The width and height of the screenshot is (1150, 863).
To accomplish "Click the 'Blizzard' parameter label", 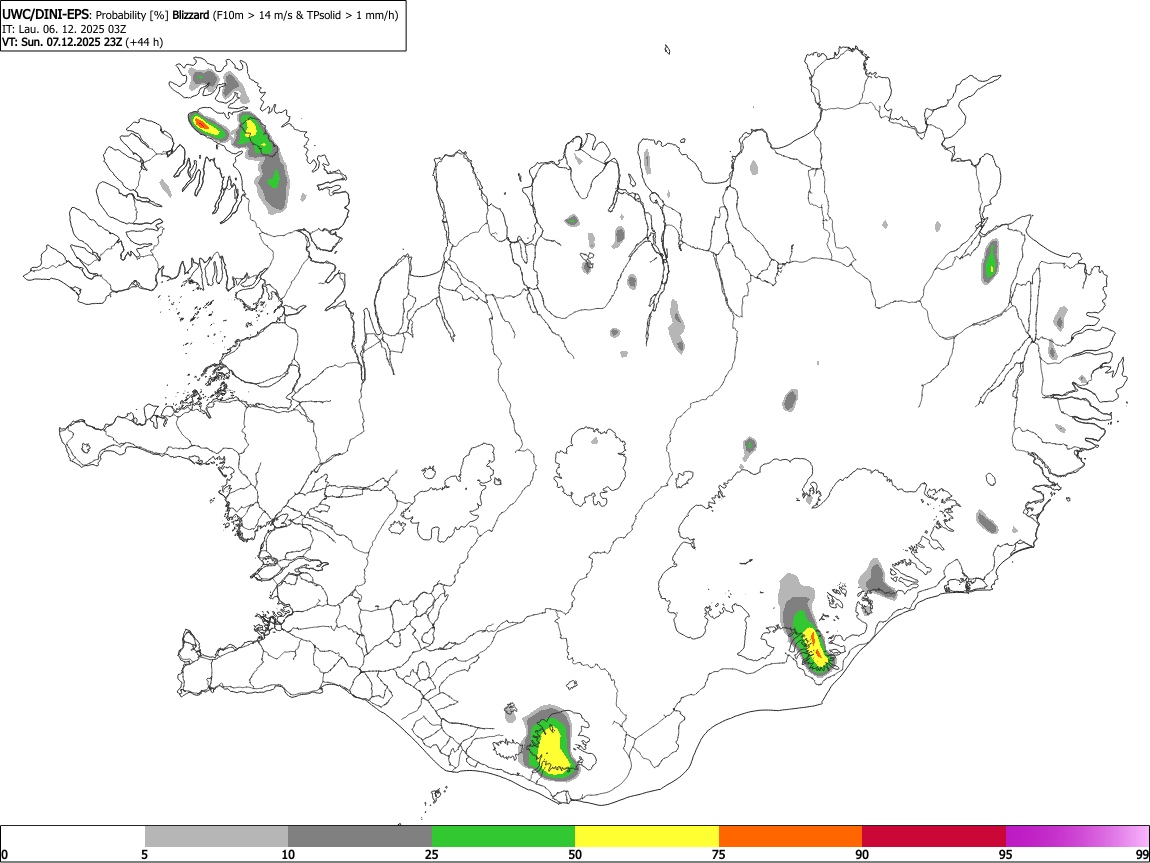I will pyautogui.click(x=191, y=15).
